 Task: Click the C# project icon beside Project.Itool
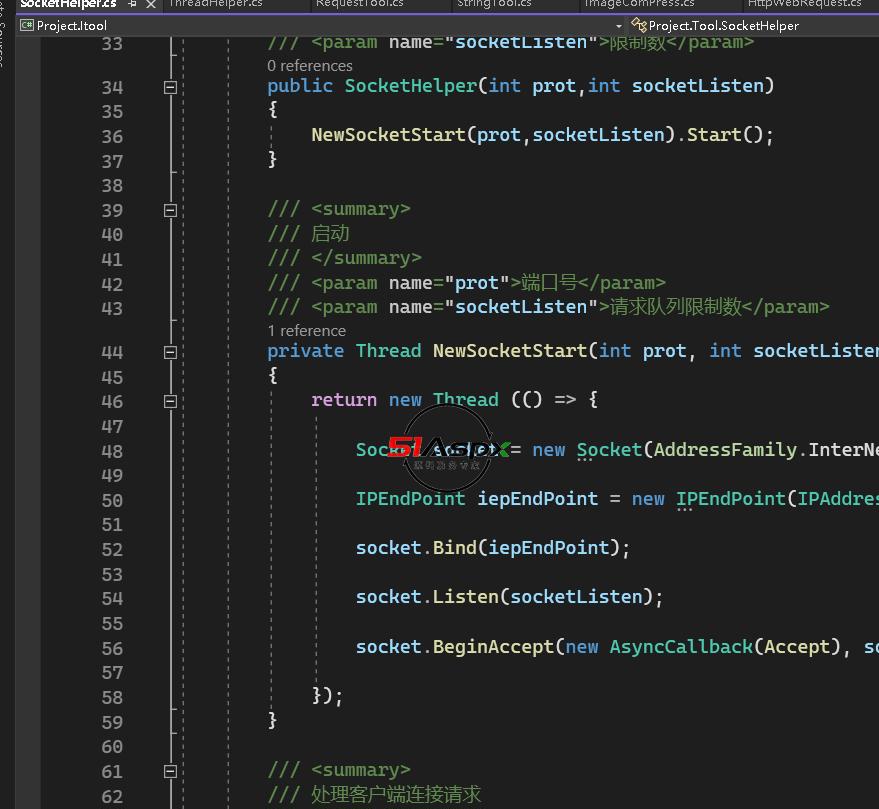(x=26, y=25)
